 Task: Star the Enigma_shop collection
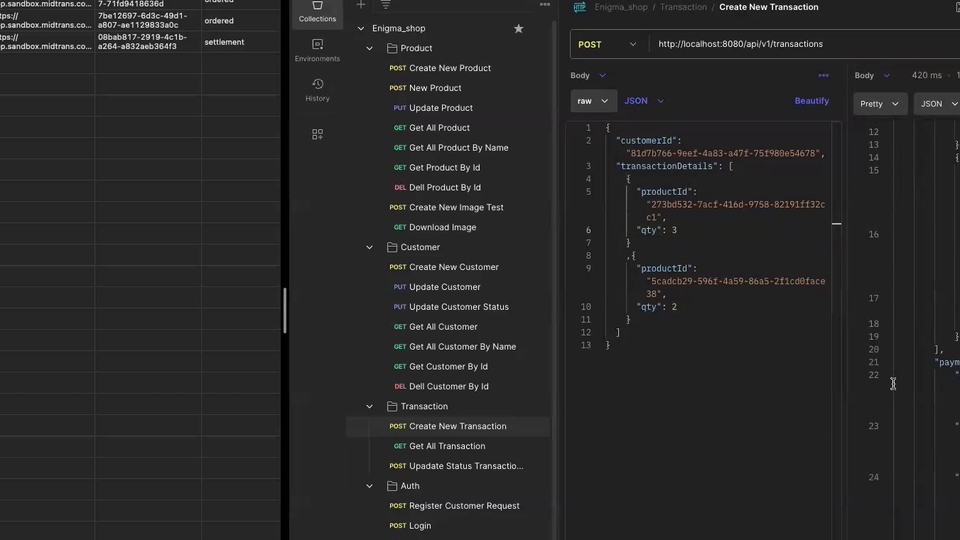point(519,28)
